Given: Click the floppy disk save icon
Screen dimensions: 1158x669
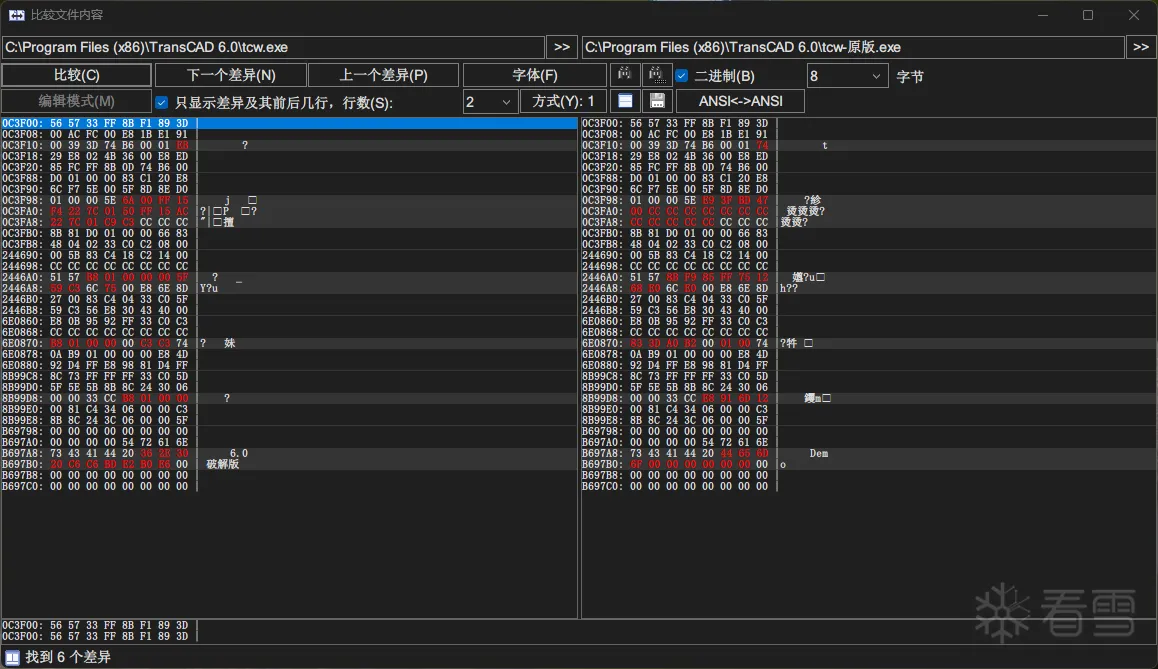Looking at the screenshot, I should tap(657, 101).
